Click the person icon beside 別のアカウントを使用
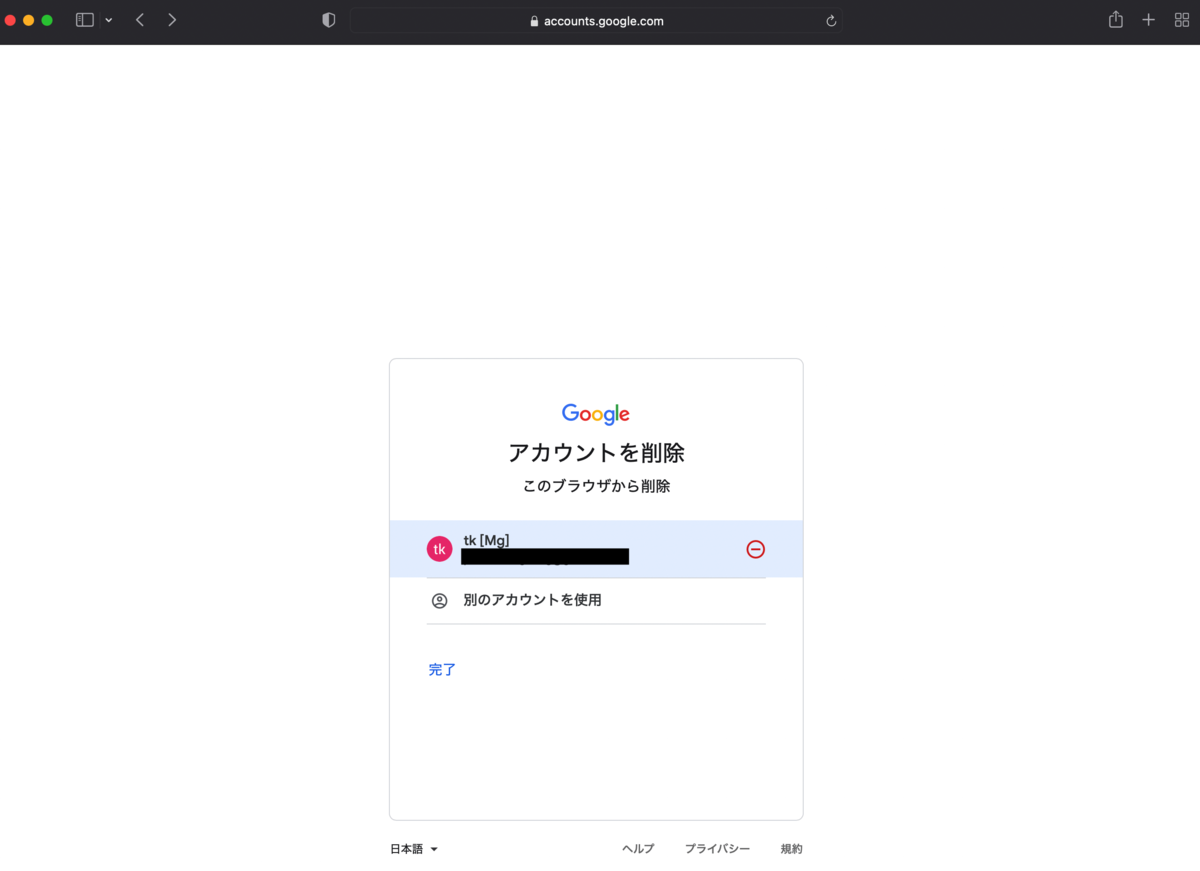1200x871 pixels. tap(438, 600)
